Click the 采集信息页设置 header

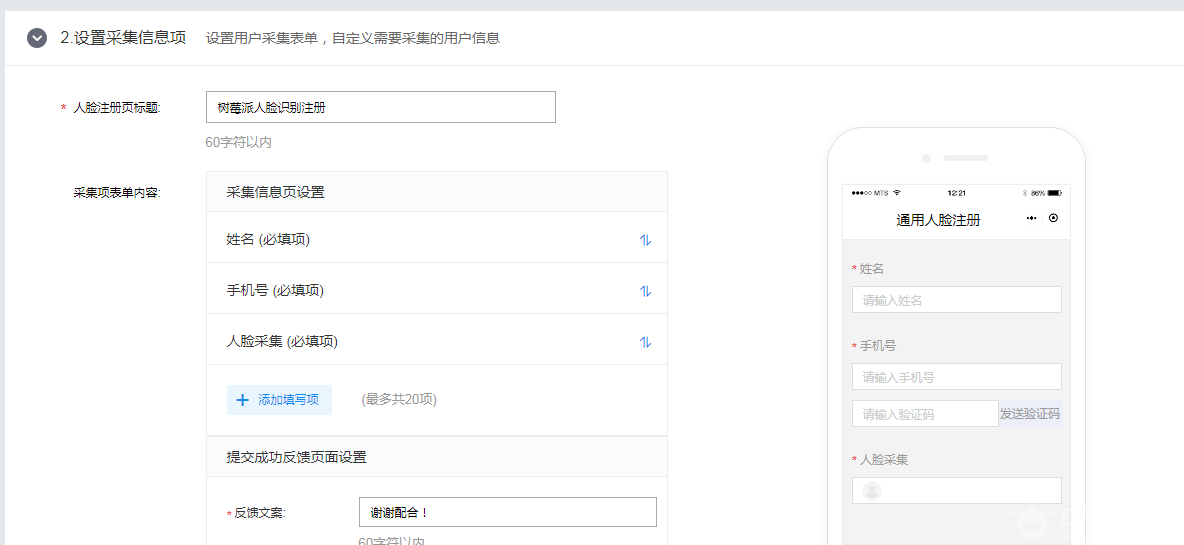[x=436, y=192]
